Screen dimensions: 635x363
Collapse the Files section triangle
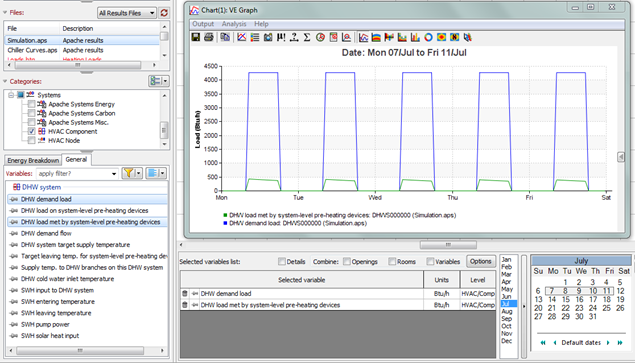coord(5,13)
